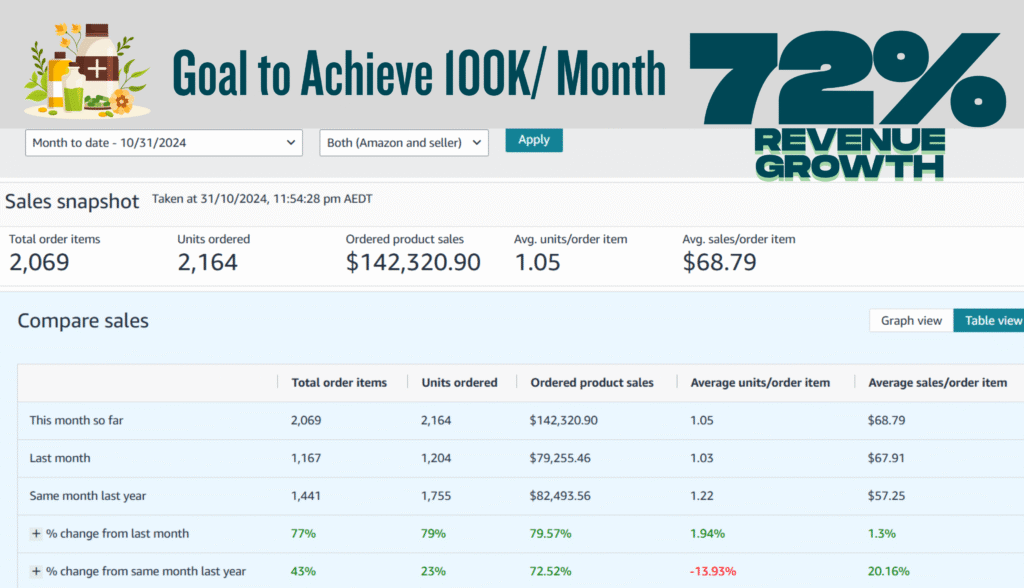Click the $142,320.90 snapshot sales figure
The width and height of the screenshot is (1024, 588).
412,263
